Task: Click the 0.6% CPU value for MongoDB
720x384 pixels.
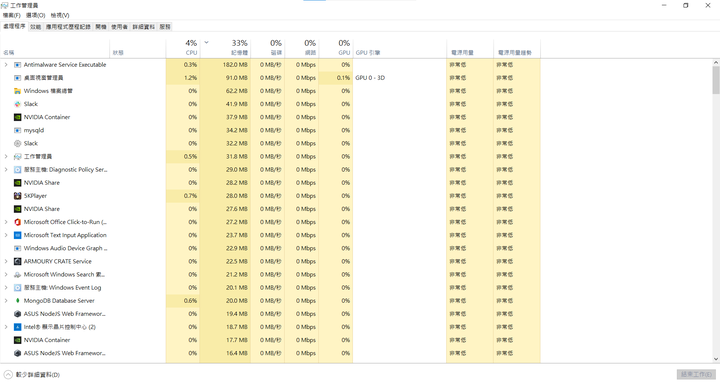Action: [x=183, y=301]
